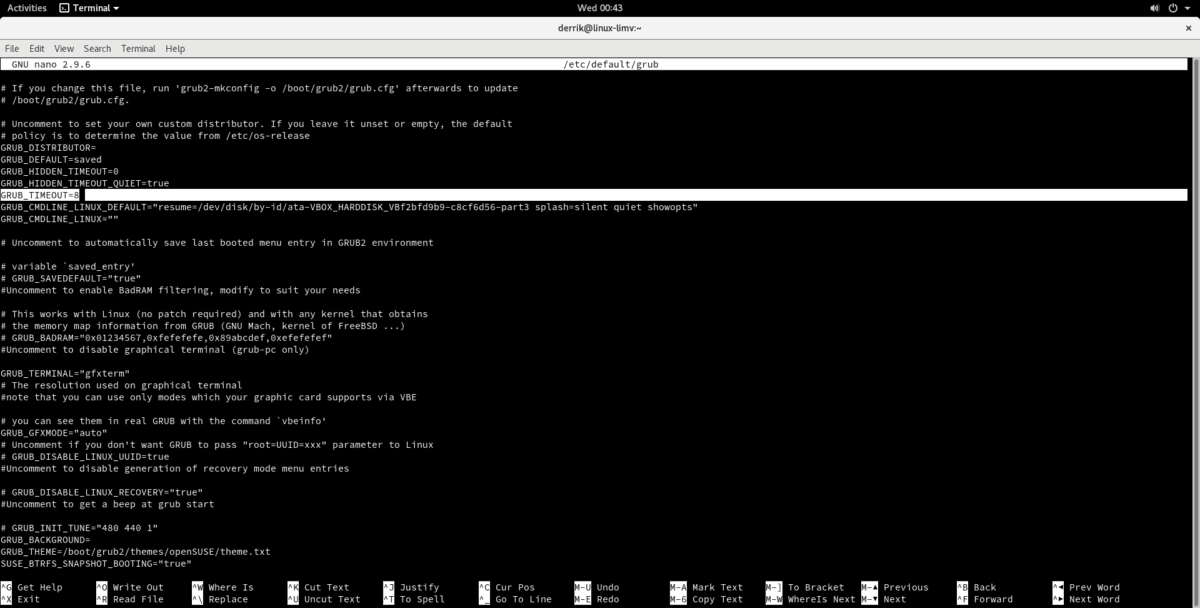The image size is (1200, 608).
Task: Click the Previous shortcut label
Action: point(906,588)
